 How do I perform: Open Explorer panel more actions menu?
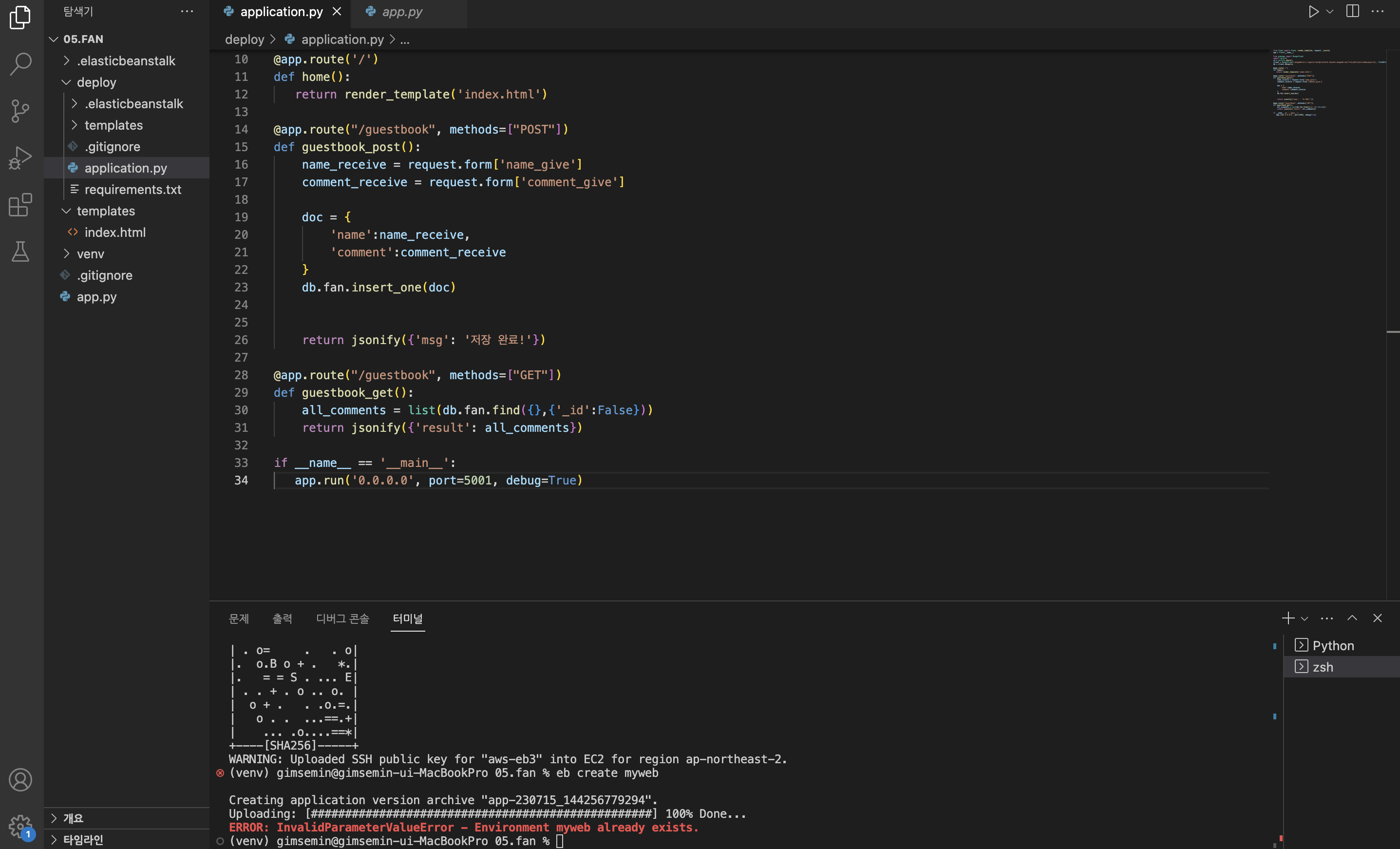coord(187,11)
